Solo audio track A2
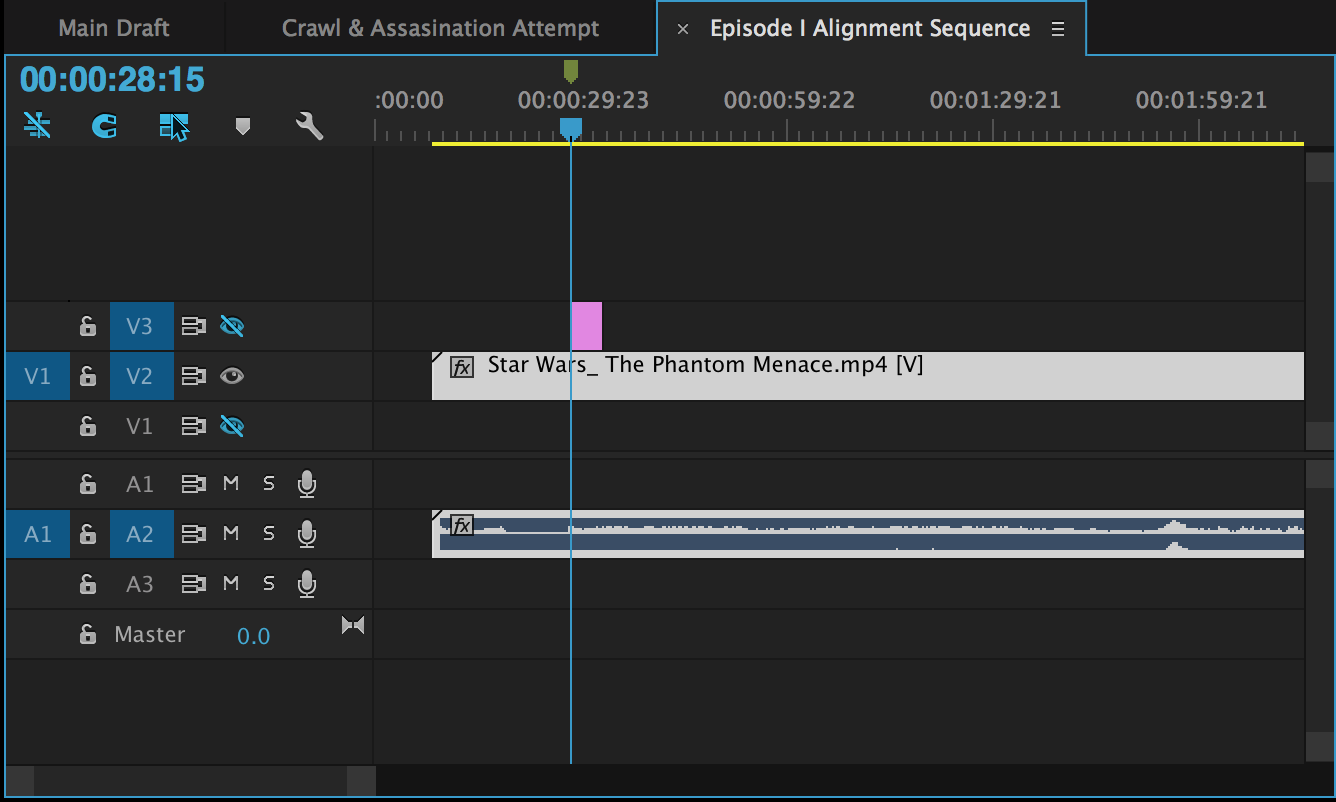Screen dimensions: 1336x802 tap(268, 534)
